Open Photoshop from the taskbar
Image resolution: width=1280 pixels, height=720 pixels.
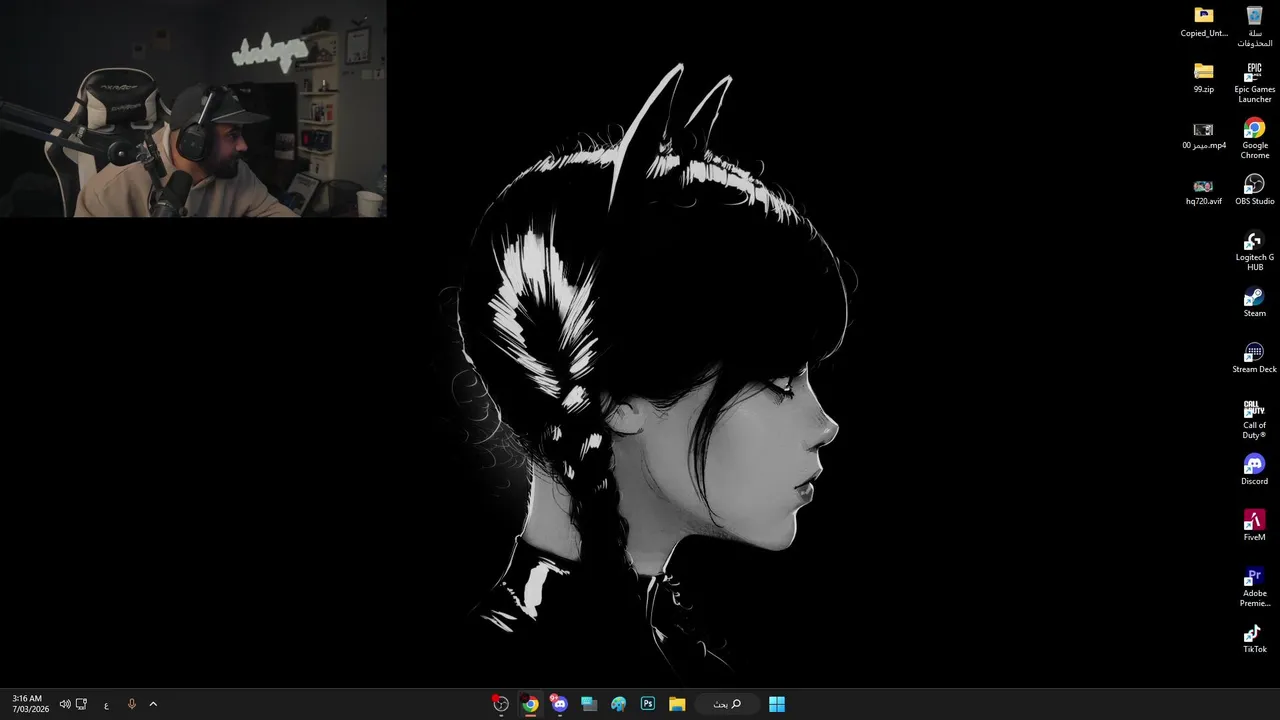648,704
